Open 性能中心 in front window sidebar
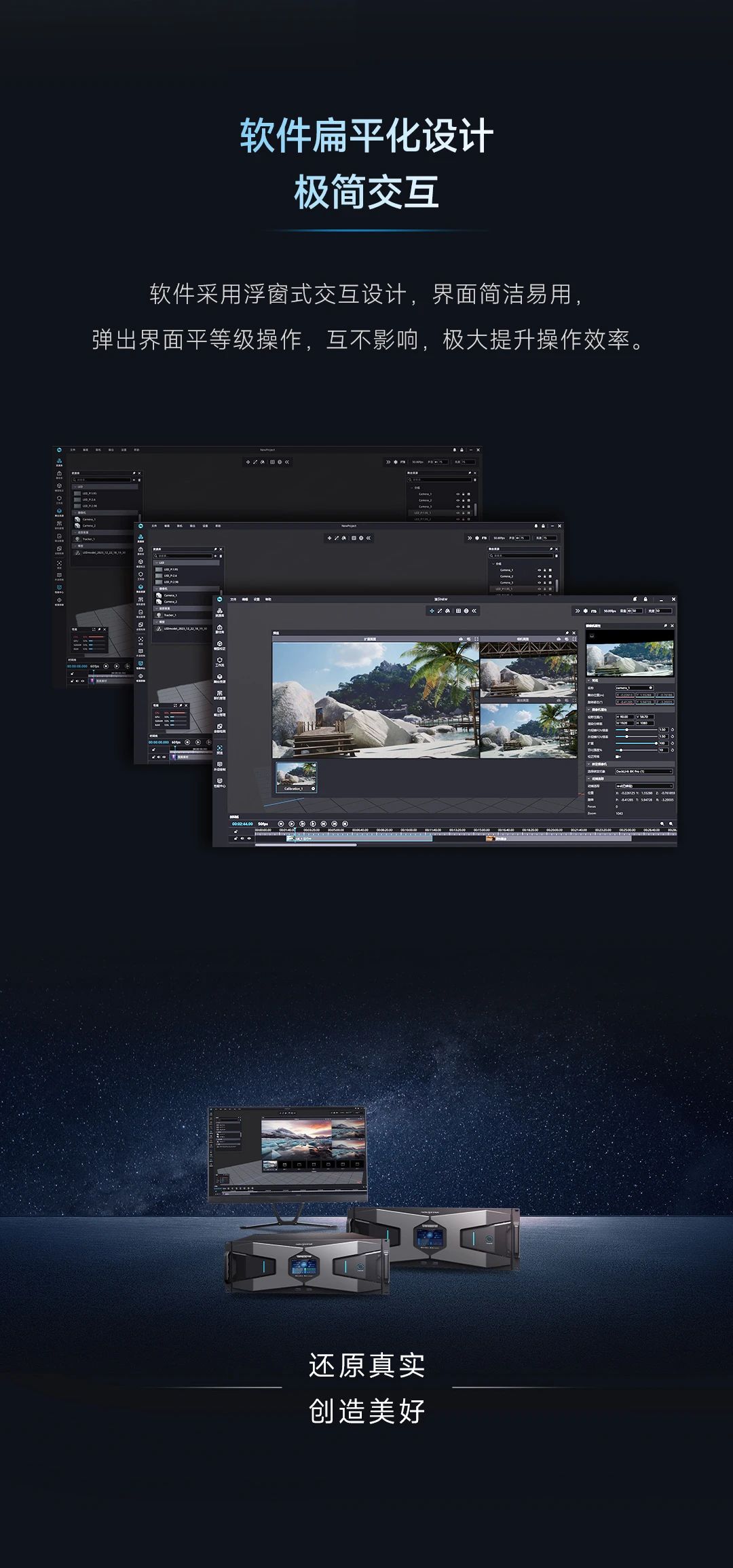Screen dimensions: 733x1568 click(x=220, y=782)
